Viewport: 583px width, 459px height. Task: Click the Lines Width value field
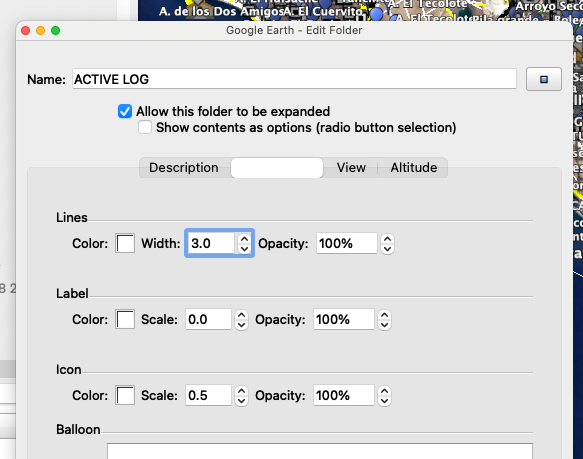point(211,244)
